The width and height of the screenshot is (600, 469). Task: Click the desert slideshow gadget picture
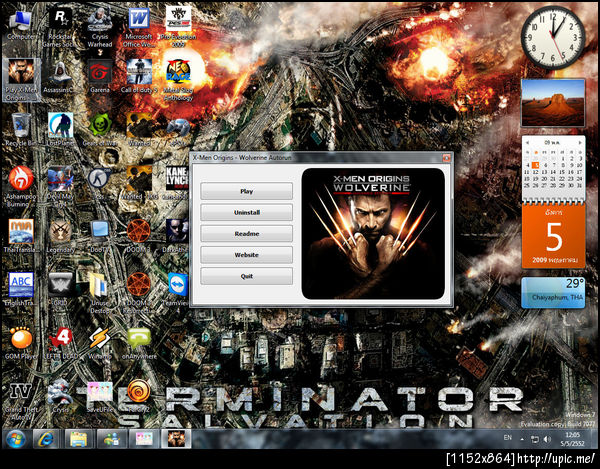(x=553, y=103)
